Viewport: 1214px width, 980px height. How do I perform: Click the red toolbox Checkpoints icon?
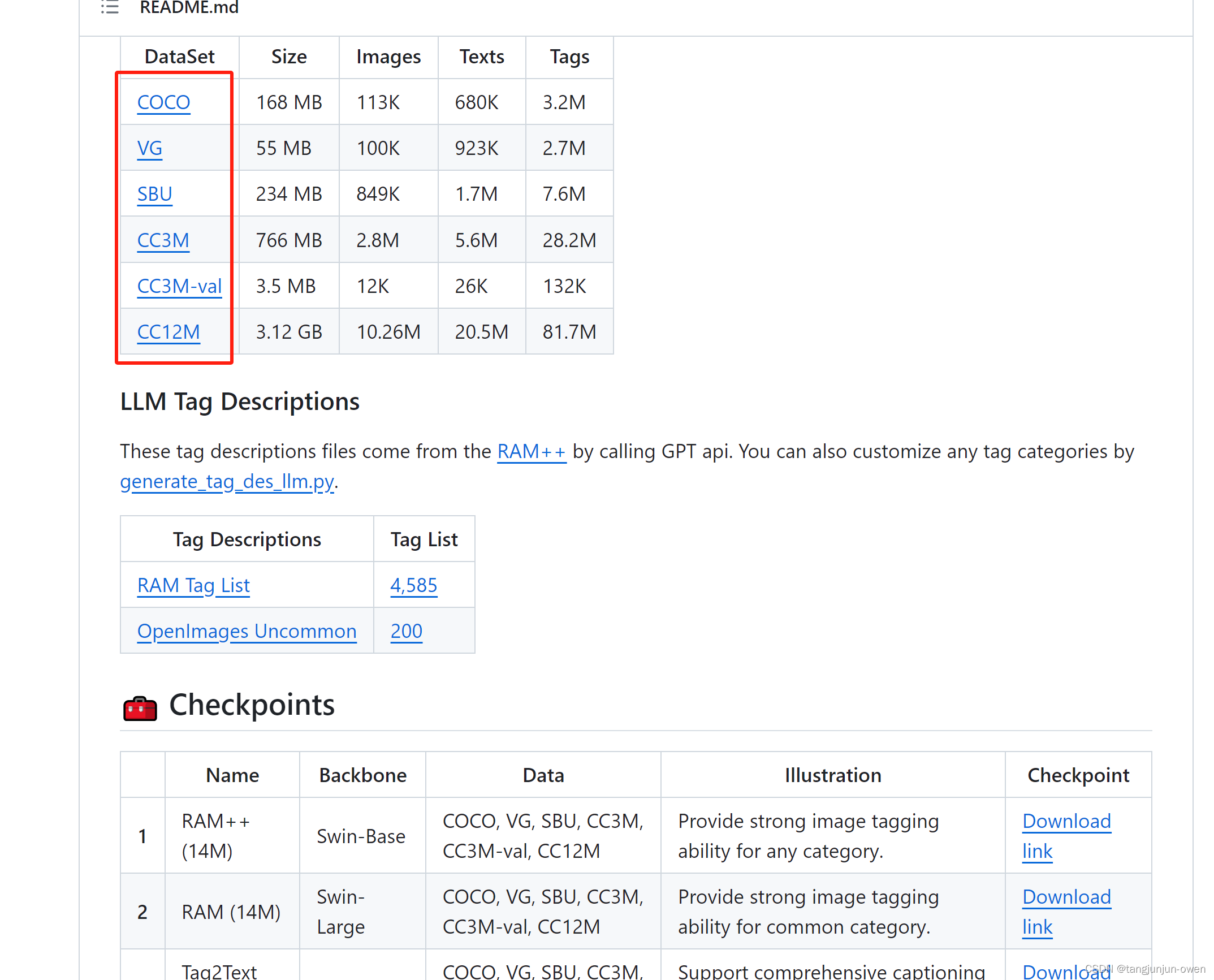[x=140, y=707]
